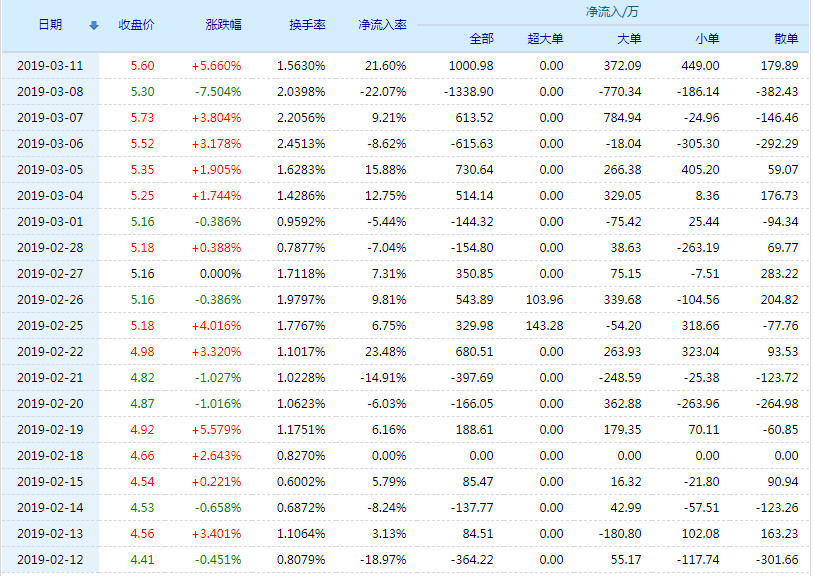Select the 大单 sub-column header
This screenshot has width=813, height=576.
(629, 39)
